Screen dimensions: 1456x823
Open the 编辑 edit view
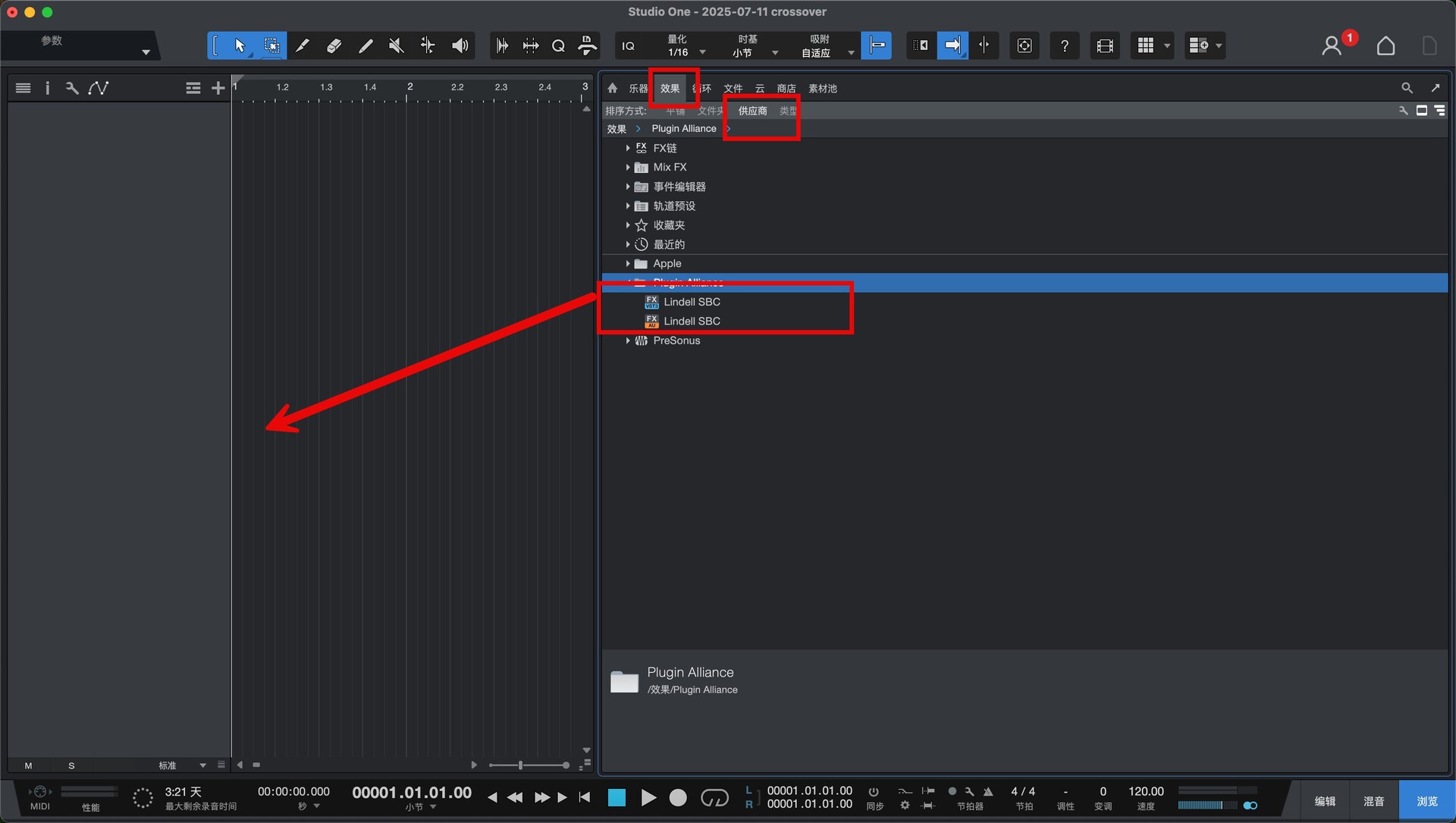pyautogui.click(x=1325, y=802)
